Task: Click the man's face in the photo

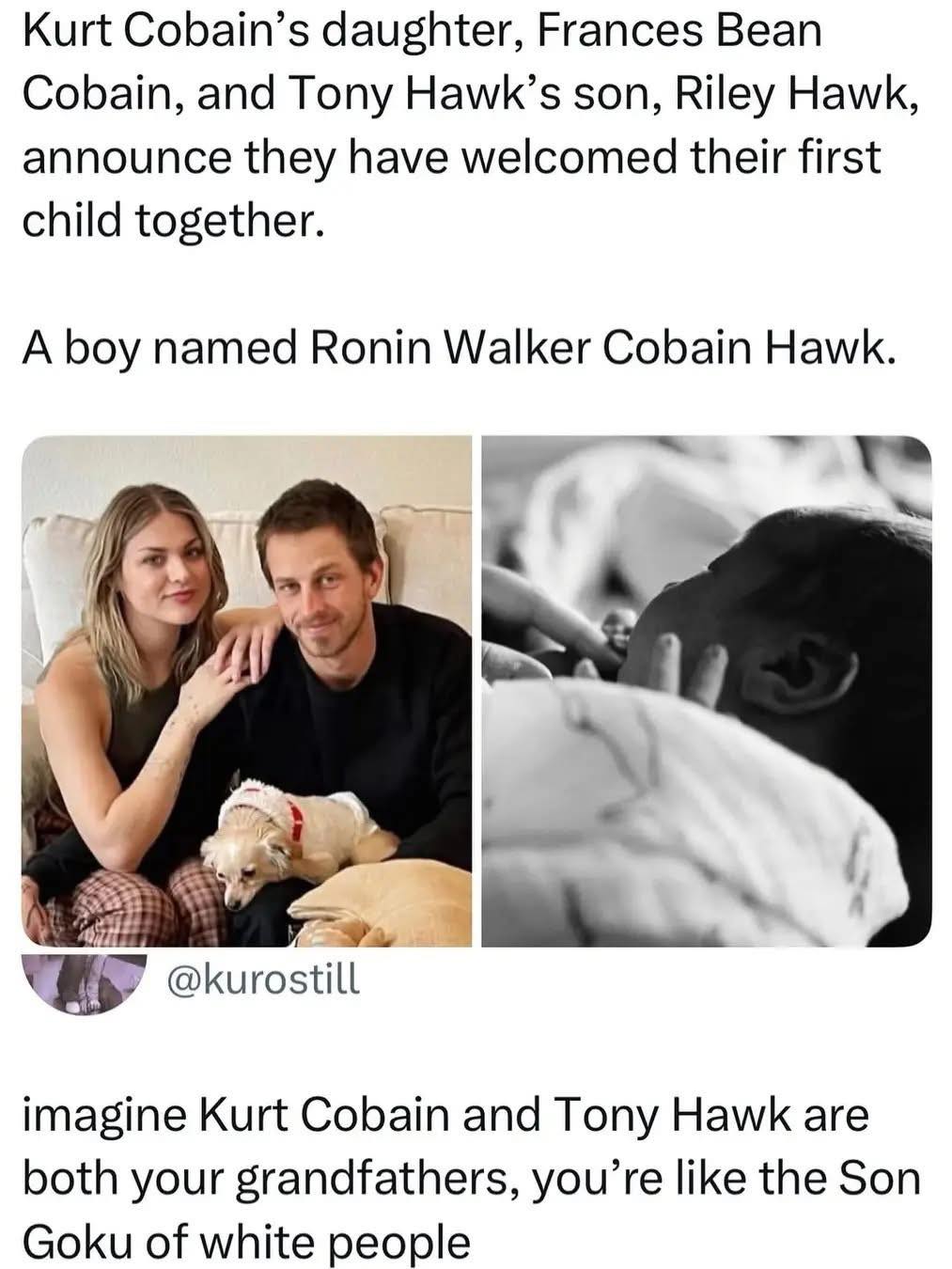Action: [x=312, y=578]
